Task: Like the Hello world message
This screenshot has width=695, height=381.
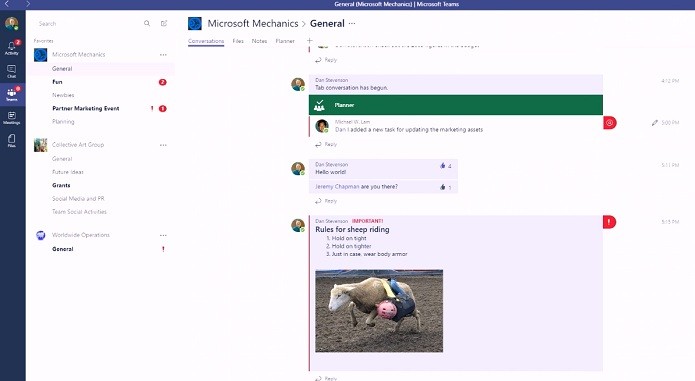Action: (442, 166)
